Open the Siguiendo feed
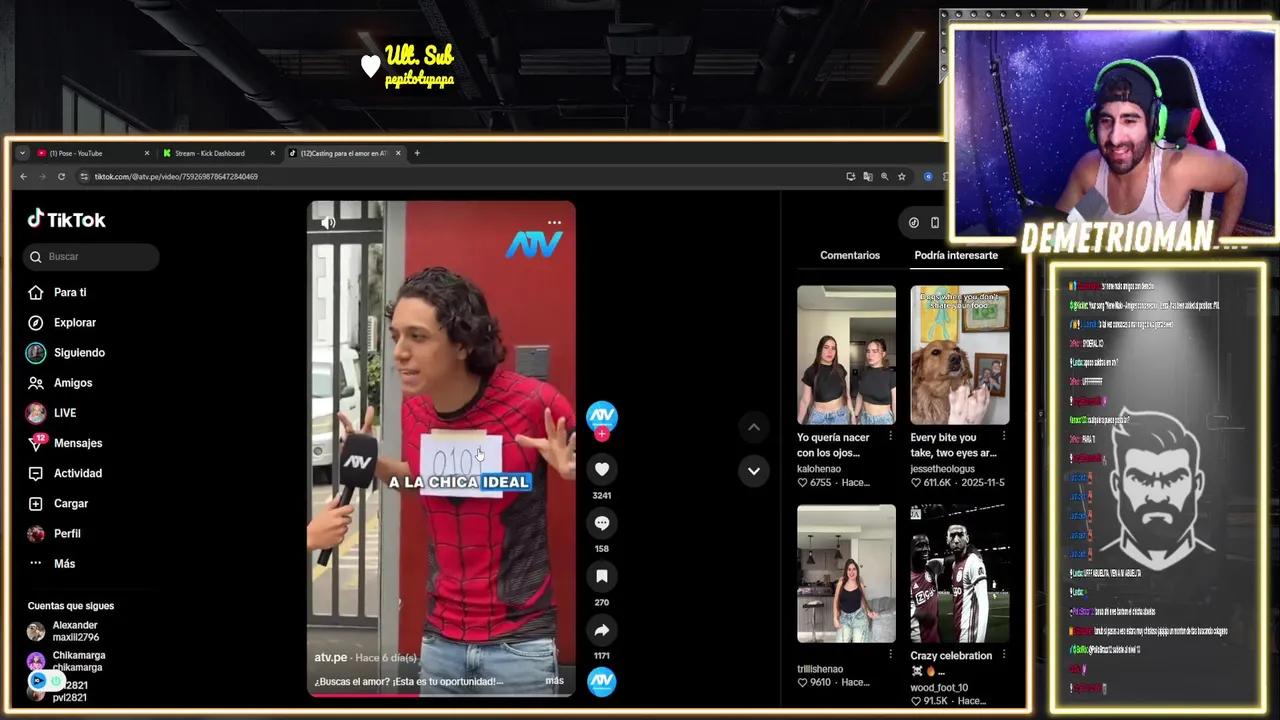The image size is (1280, 720). (79, 352)
